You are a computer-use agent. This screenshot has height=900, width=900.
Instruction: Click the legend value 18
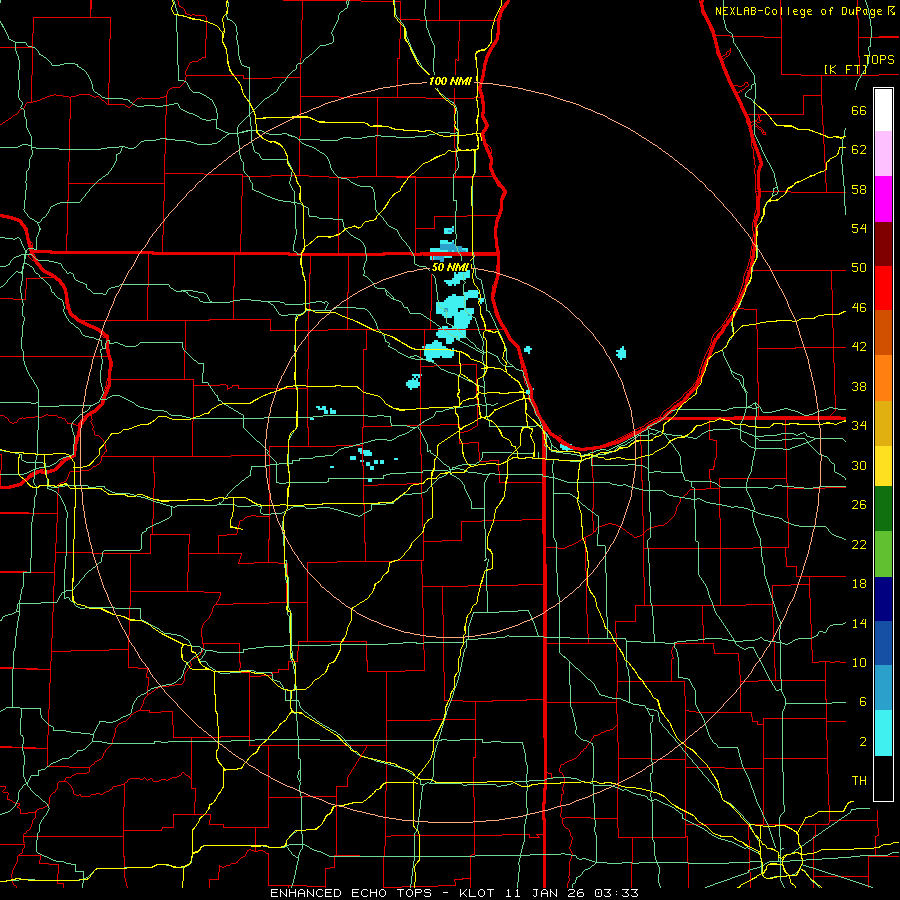pyautogui.click(x=859, y=584)
